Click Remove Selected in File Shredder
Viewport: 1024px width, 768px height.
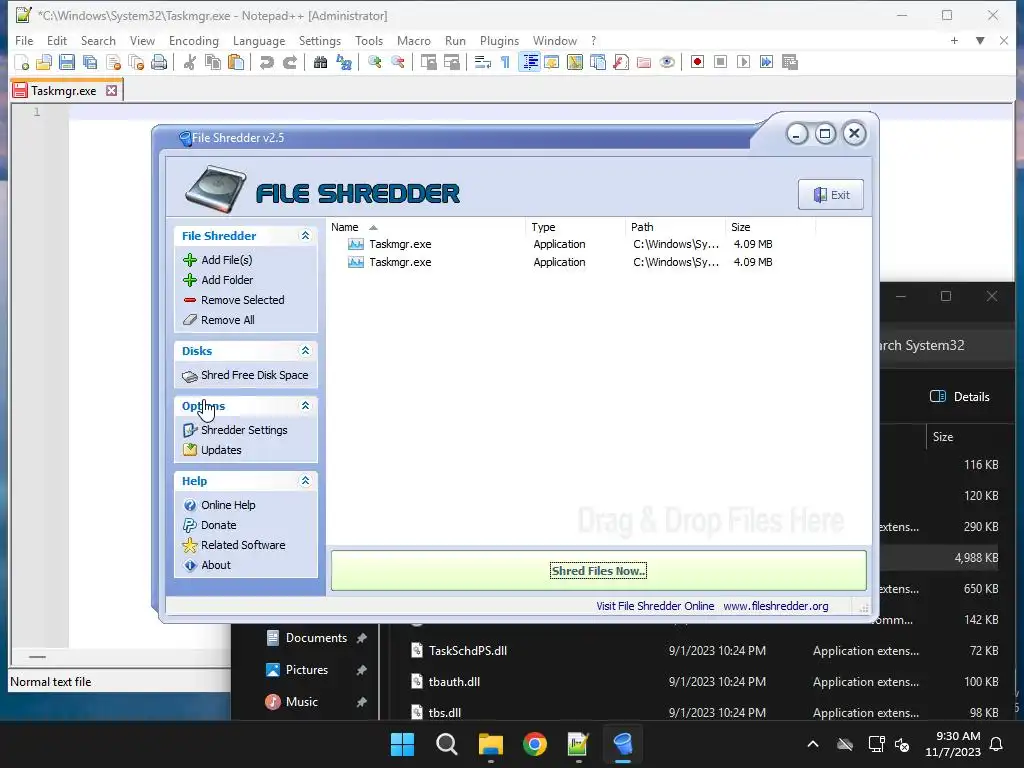pyautogui.click(x=234, y=300)
